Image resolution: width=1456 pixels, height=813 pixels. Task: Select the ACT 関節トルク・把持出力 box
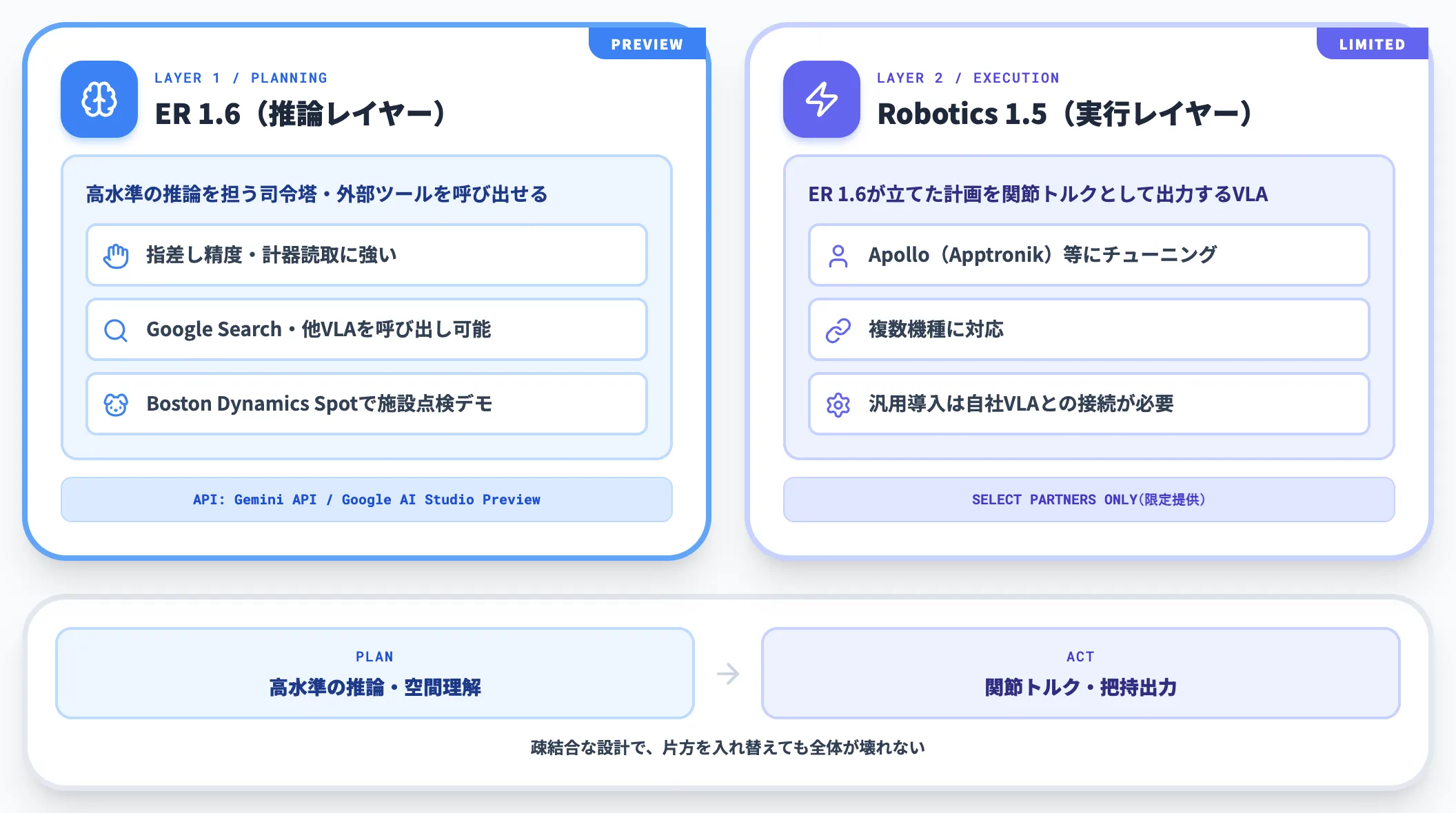tap(1081, 673)
